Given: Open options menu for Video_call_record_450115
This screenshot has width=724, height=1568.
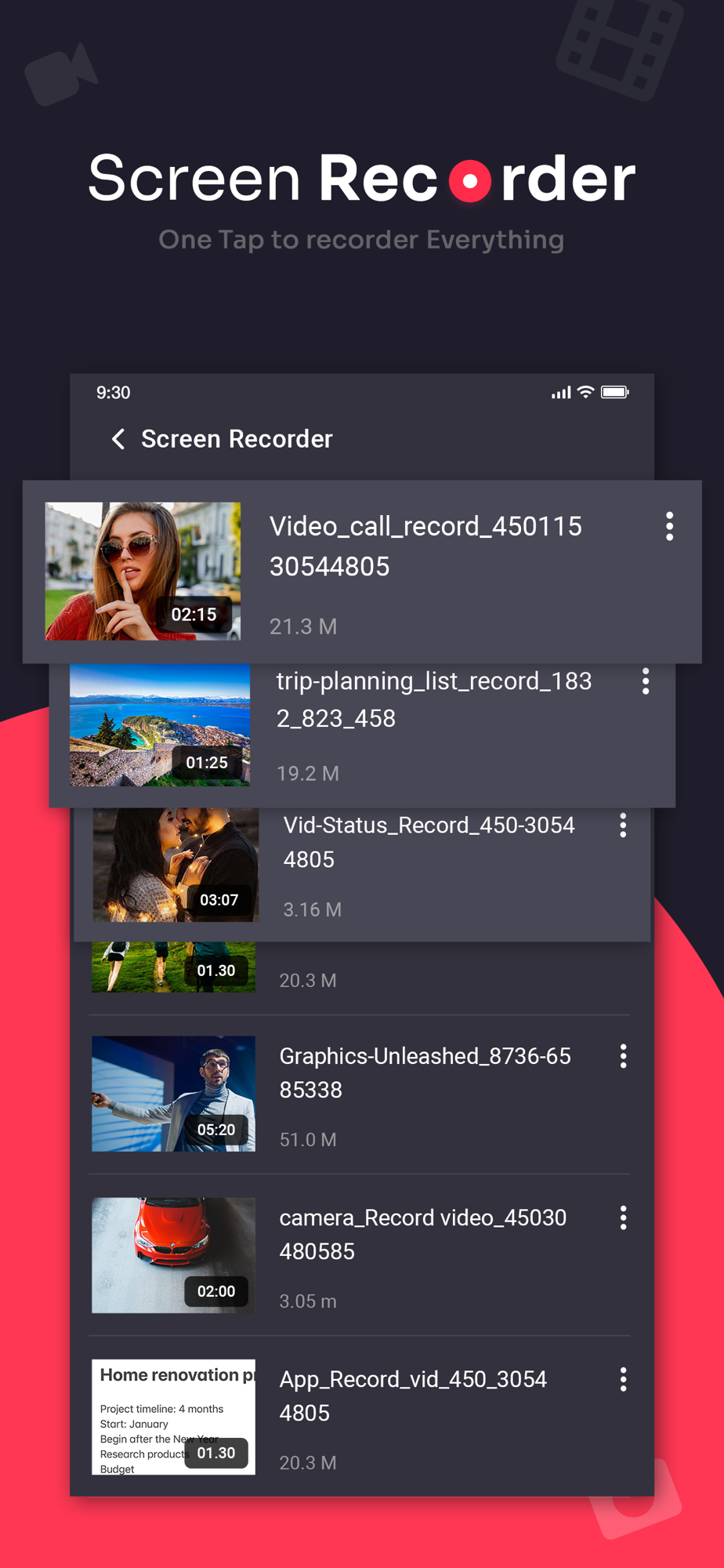Looking at the screenshot, I should tap(669, 526).
